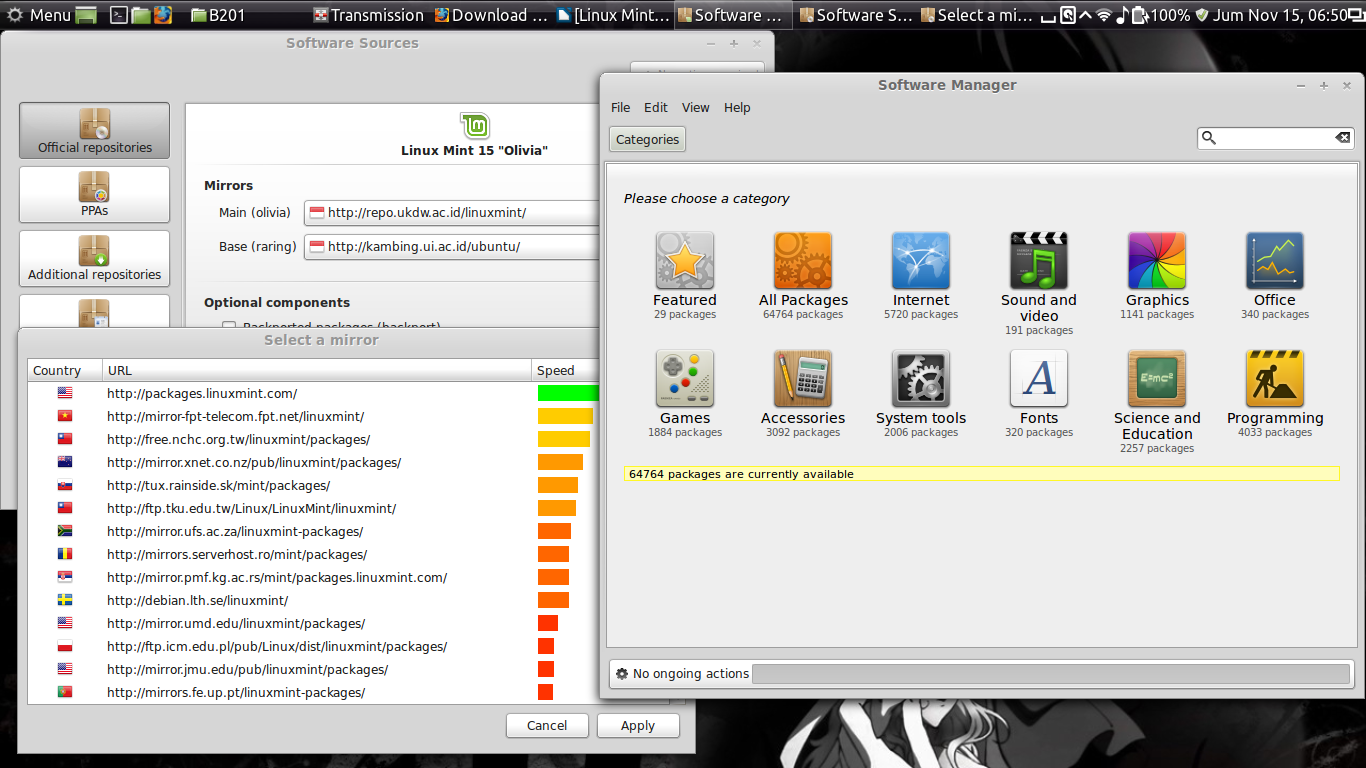
Task: Sort mirrors by Country column
Action: coord(65,371)
